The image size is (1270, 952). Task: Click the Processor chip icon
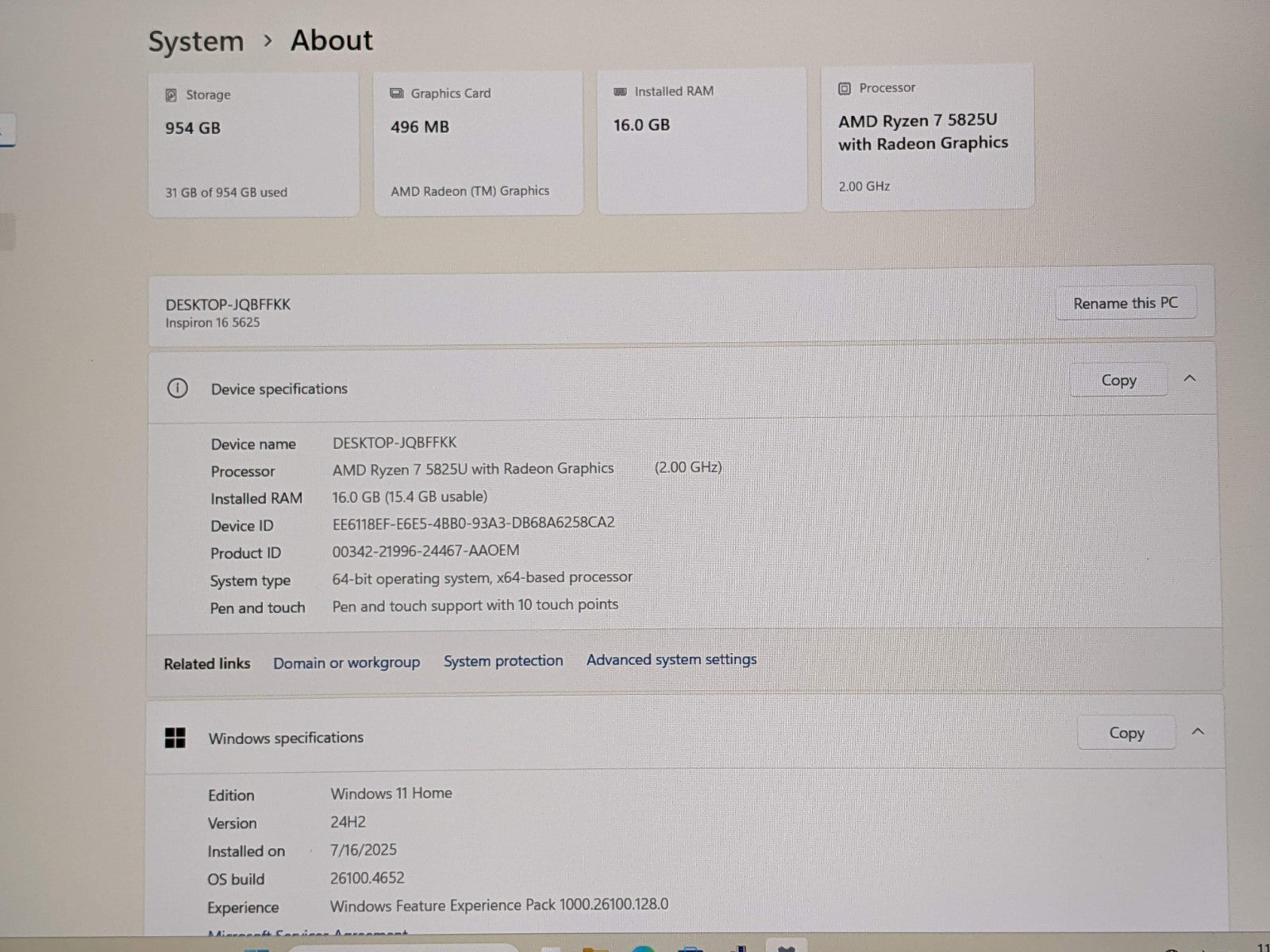(x=845, y=88)
